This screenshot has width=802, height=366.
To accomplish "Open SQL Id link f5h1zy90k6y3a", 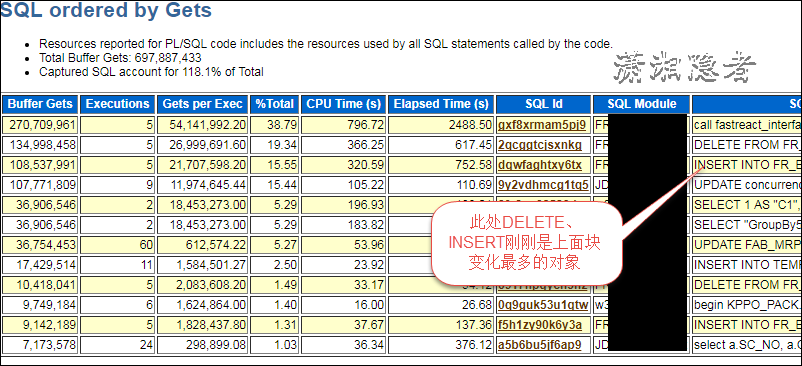I will tap(540, 325).
